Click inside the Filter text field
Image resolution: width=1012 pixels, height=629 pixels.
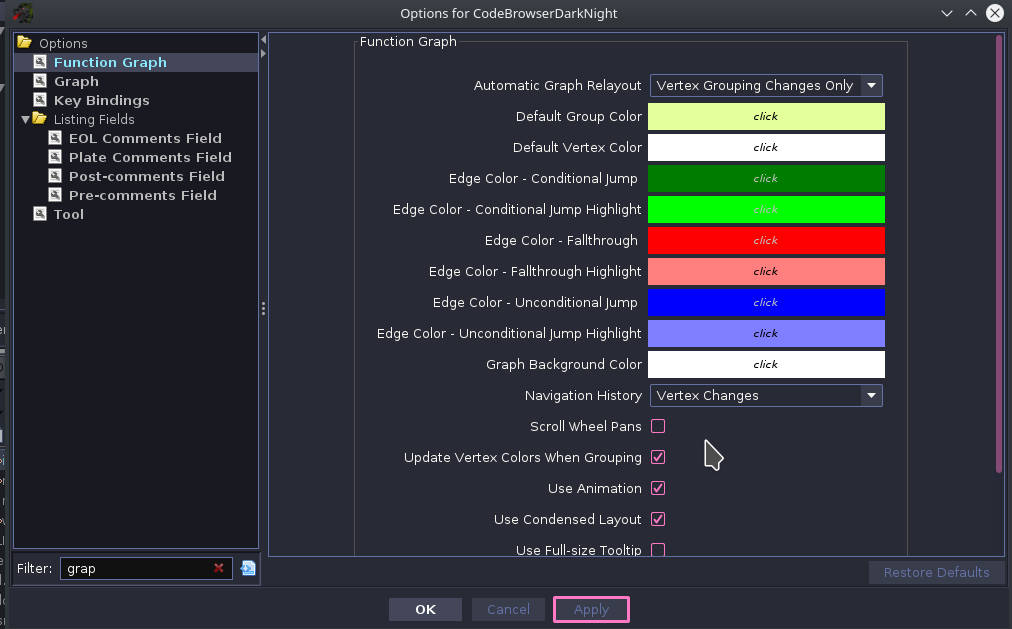click(x=140, y=568)
